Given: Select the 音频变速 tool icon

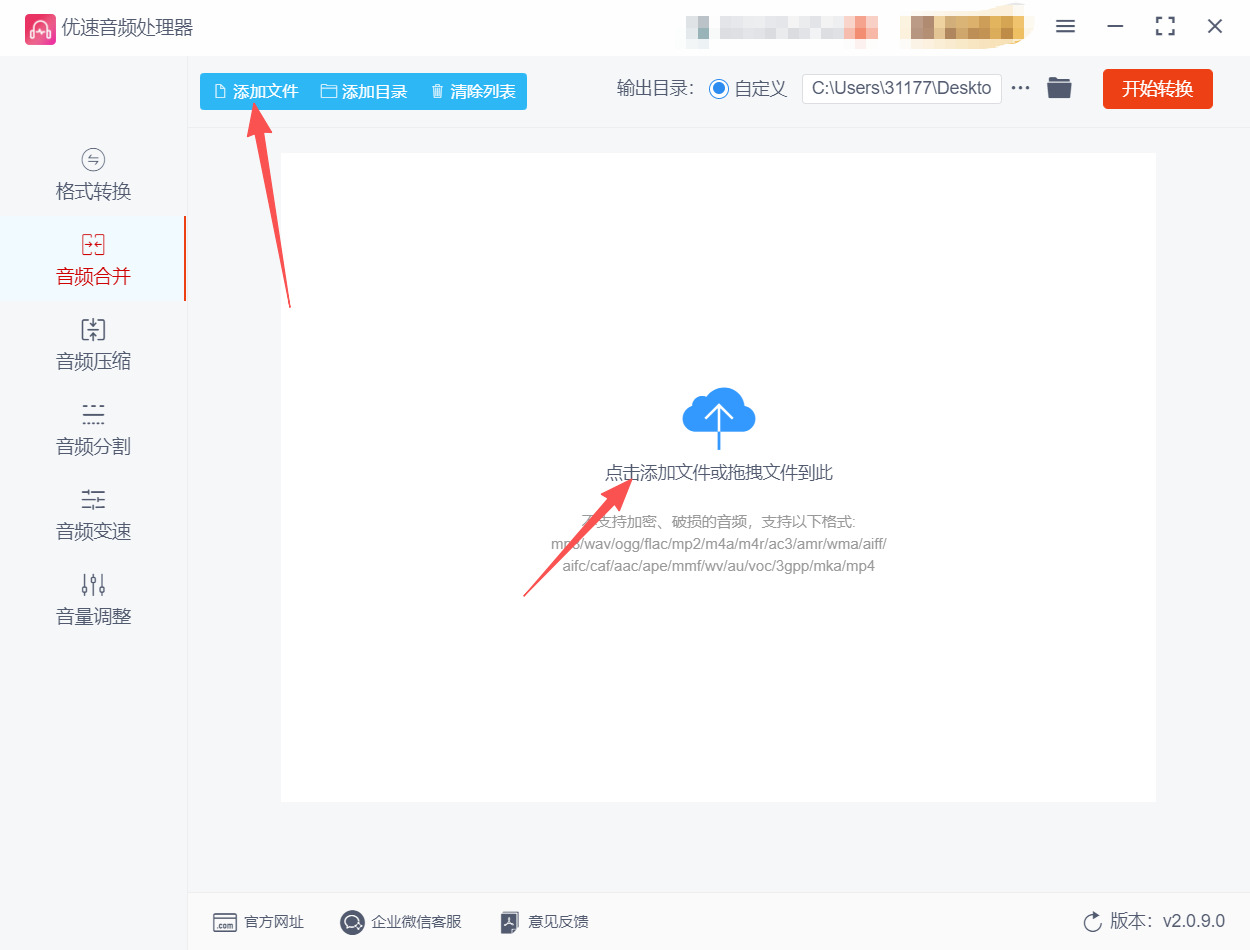Looking at the screenshot, I should point(92,499).
